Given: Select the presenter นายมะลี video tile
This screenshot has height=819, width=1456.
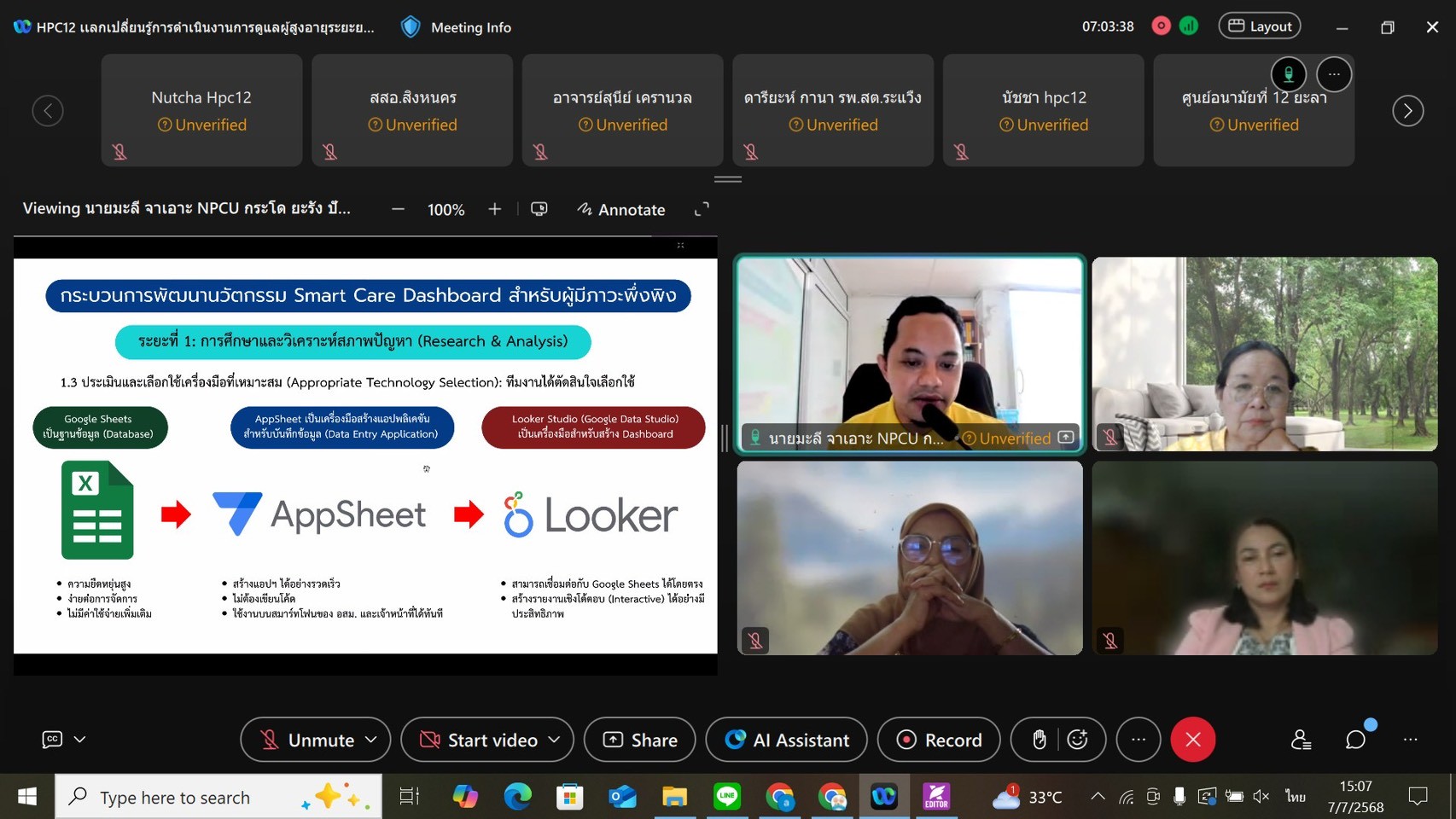Looking at the screenshot, I should tap(910, 354).
